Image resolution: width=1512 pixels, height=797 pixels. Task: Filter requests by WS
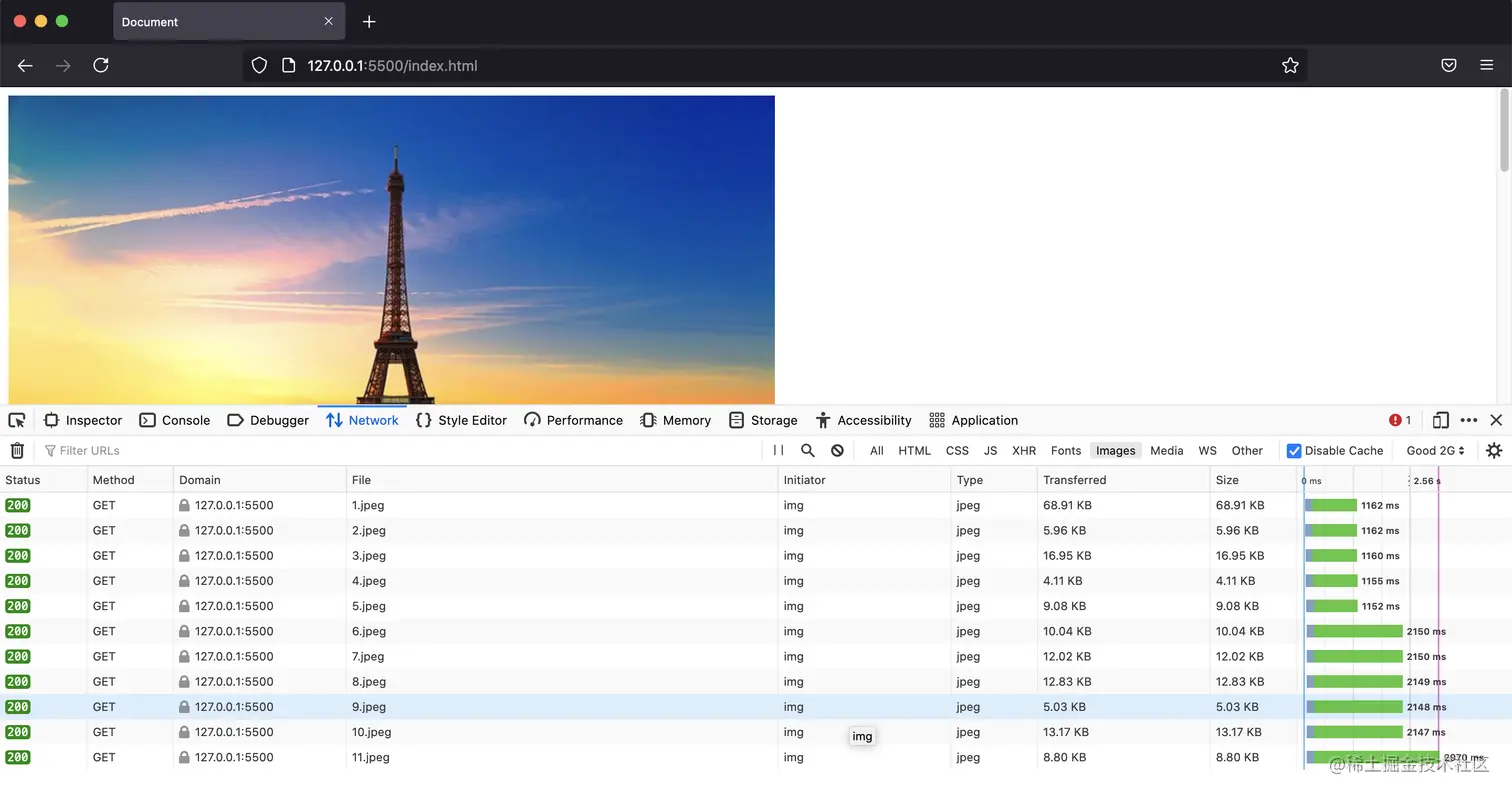pos(1208,450)
